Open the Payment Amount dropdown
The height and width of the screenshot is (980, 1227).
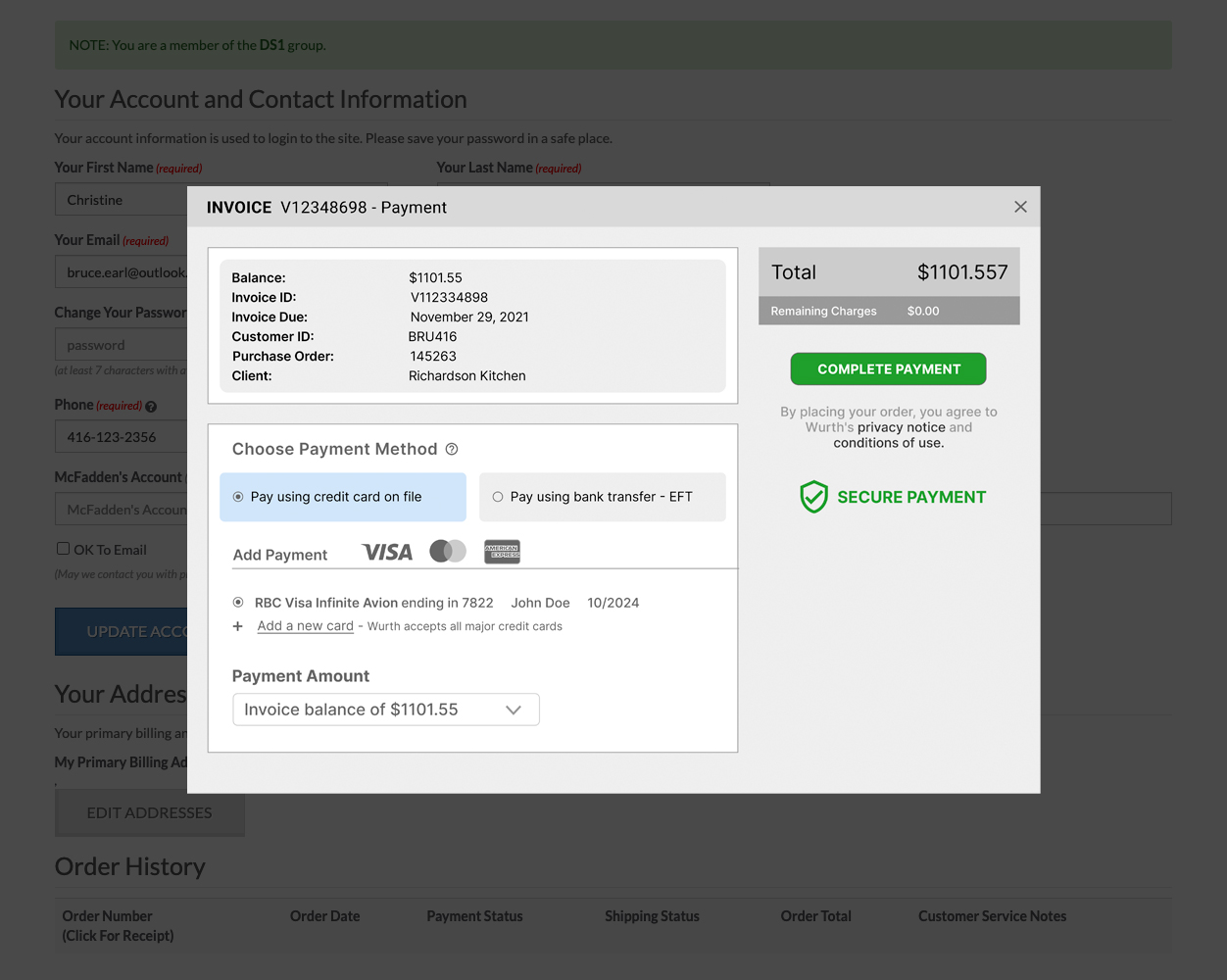click(x=386, y=710)
